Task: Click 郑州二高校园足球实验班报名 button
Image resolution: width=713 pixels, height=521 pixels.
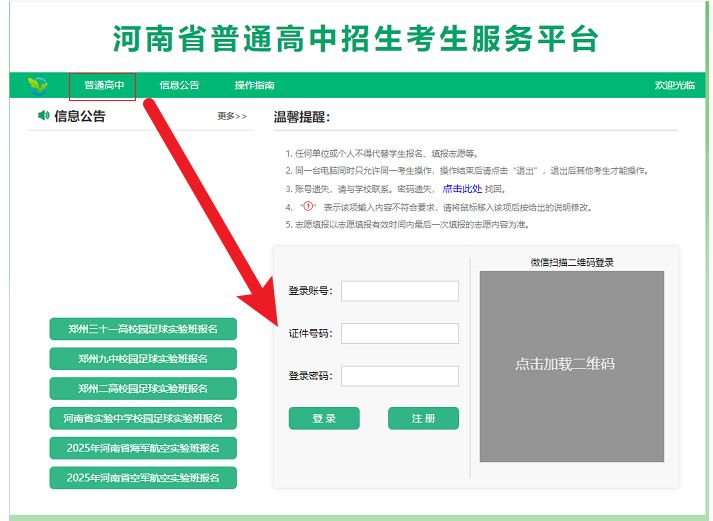Action: click(x=143, y=388)
